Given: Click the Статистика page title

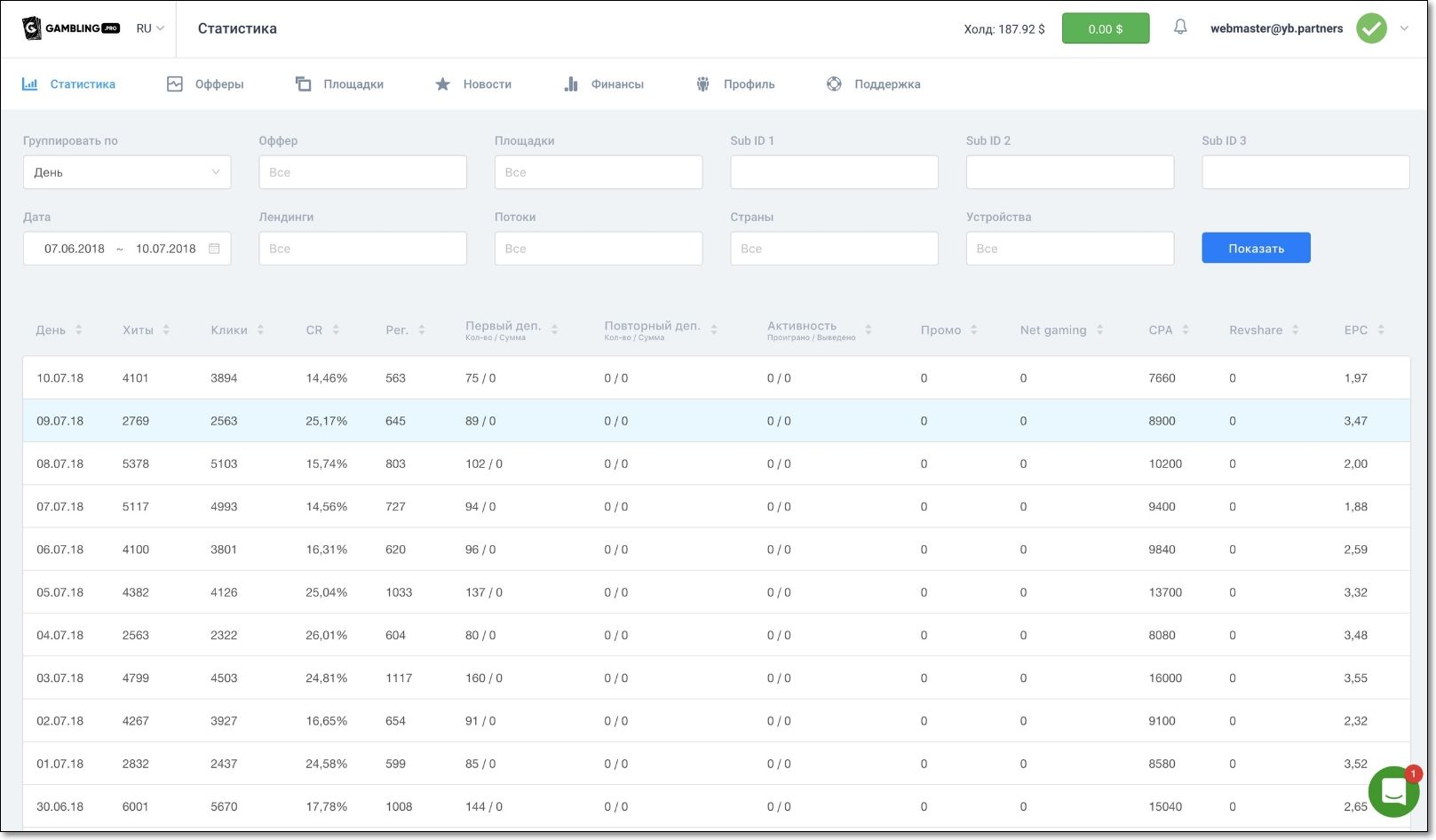Looking at the screenshot, I should tap(237, 28).
